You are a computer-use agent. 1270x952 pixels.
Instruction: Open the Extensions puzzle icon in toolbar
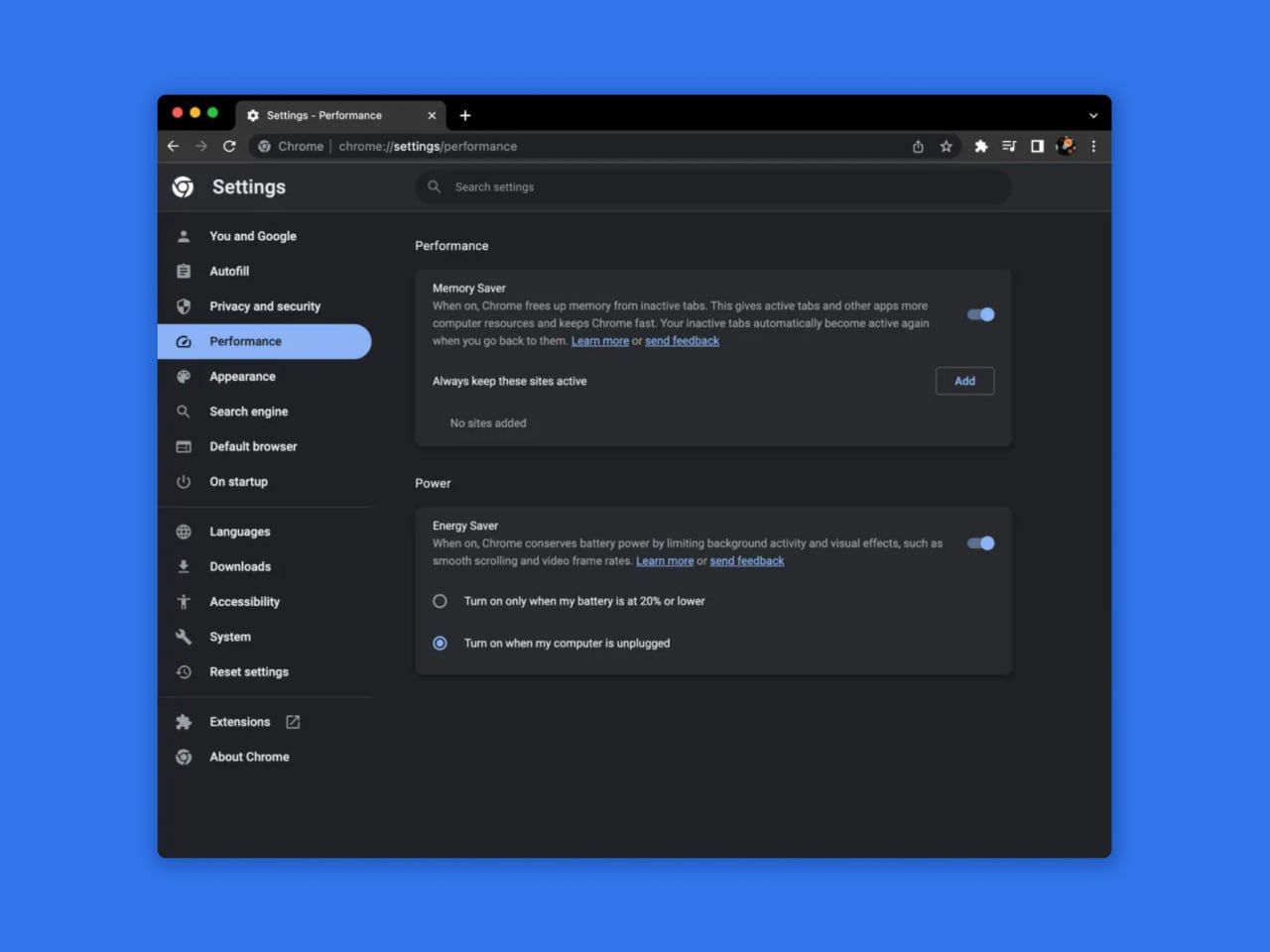click(x=980, y=146)
